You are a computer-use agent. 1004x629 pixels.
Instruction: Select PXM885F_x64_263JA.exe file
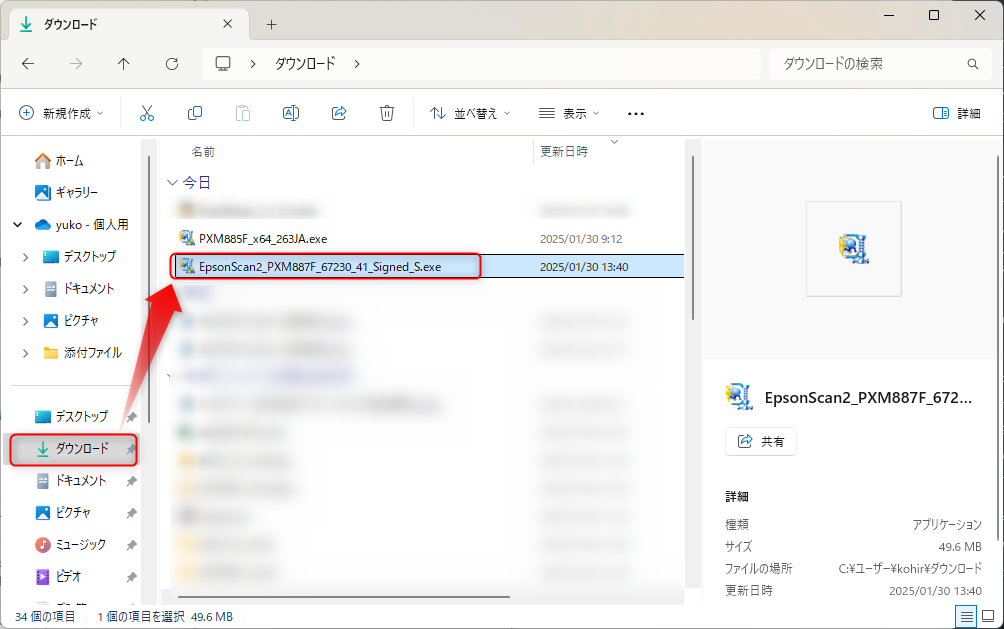click(263, 239)
